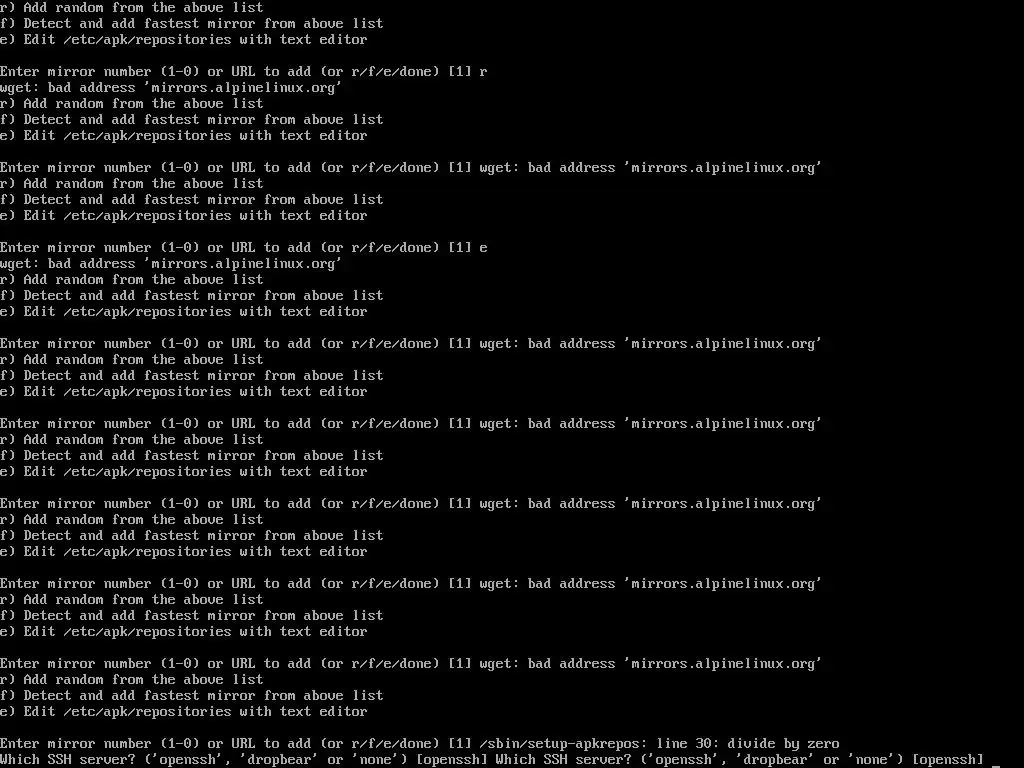Screen dimensions: 1024x768
Task: Click the /sbin/setup-apkrepos script path
Action: pyautogui.click(x=560, y=743)
